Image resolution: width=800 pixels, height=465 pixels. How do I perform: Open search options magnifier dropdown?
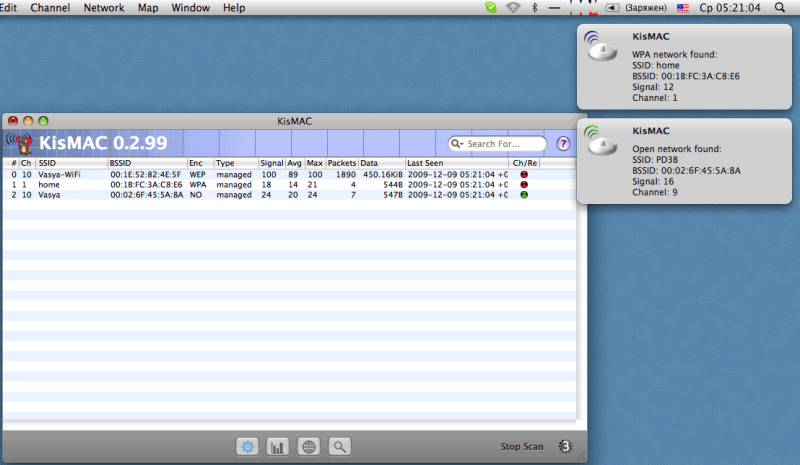coord(457,144)
